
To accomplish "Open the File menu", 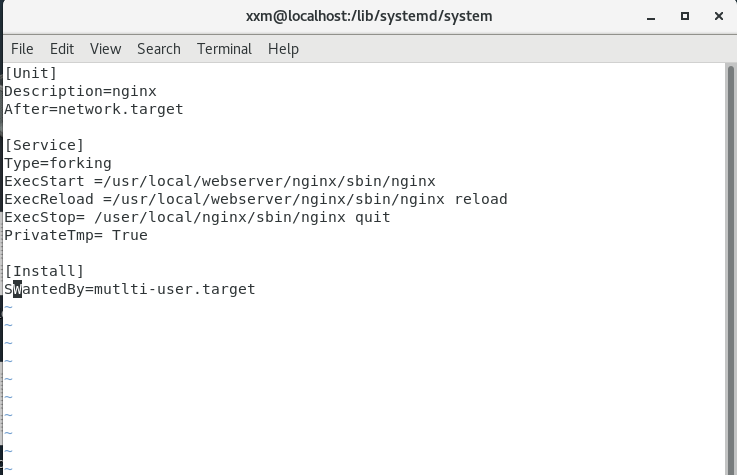I will click(22, 49).
